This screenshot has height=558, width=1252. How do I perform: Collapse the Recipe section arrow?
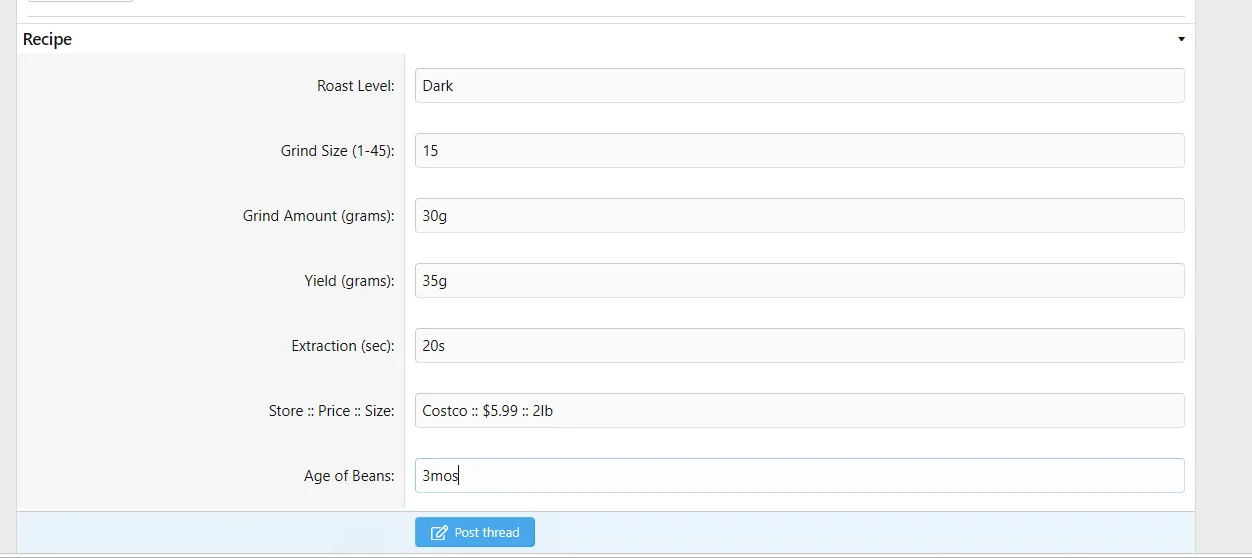pyautogui.click(x=1181, y=40)
